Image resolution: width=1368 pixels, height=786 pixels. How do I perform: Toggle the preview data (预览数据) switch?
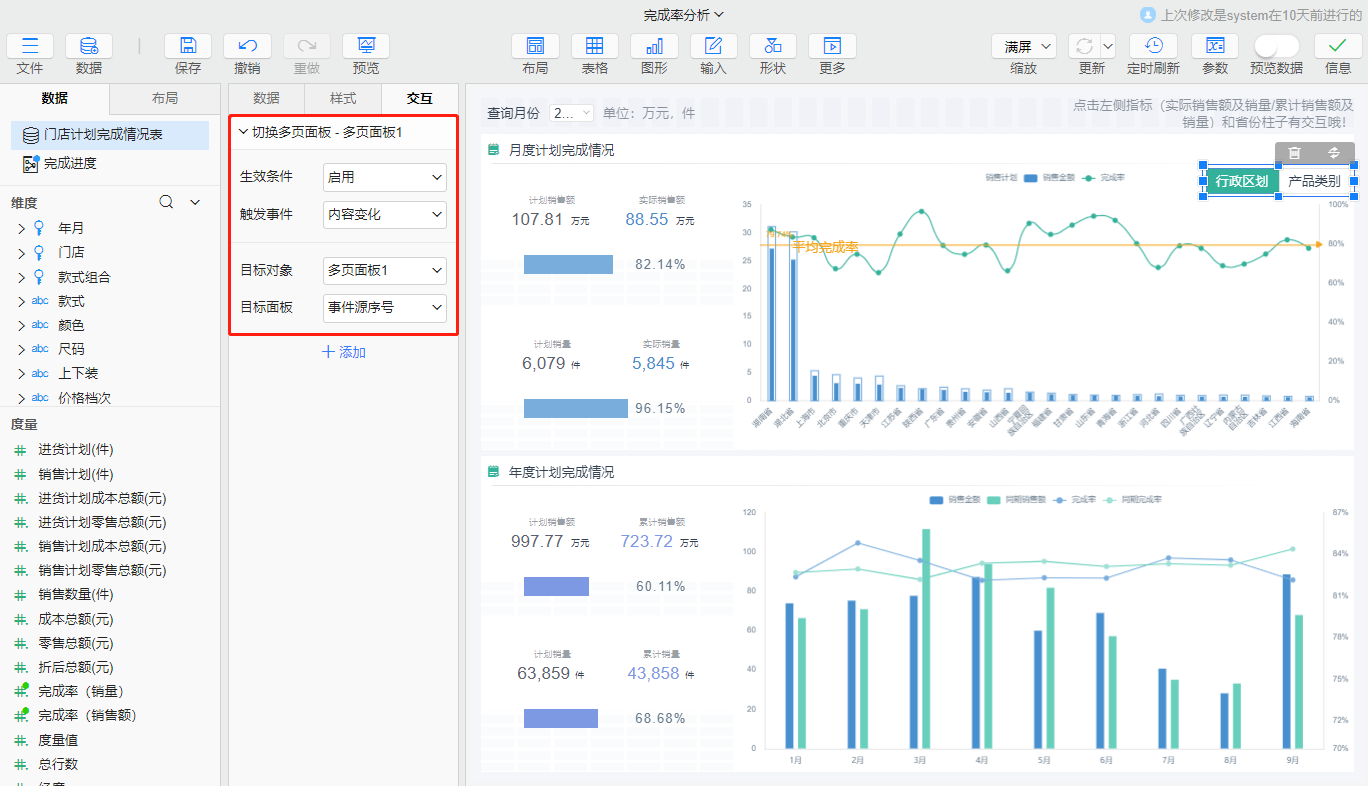[1276, 46]
